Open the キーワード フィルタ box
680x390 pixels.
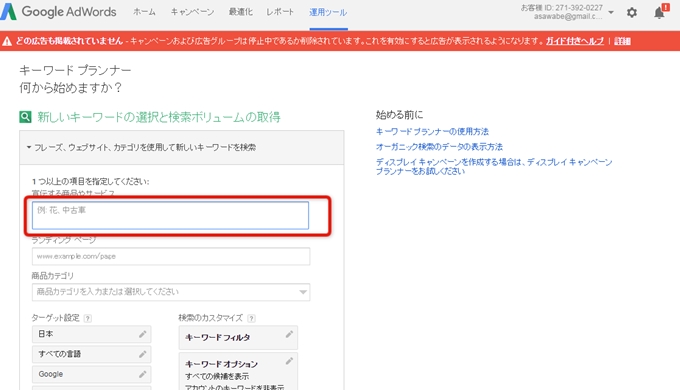(x=238, y=338)
